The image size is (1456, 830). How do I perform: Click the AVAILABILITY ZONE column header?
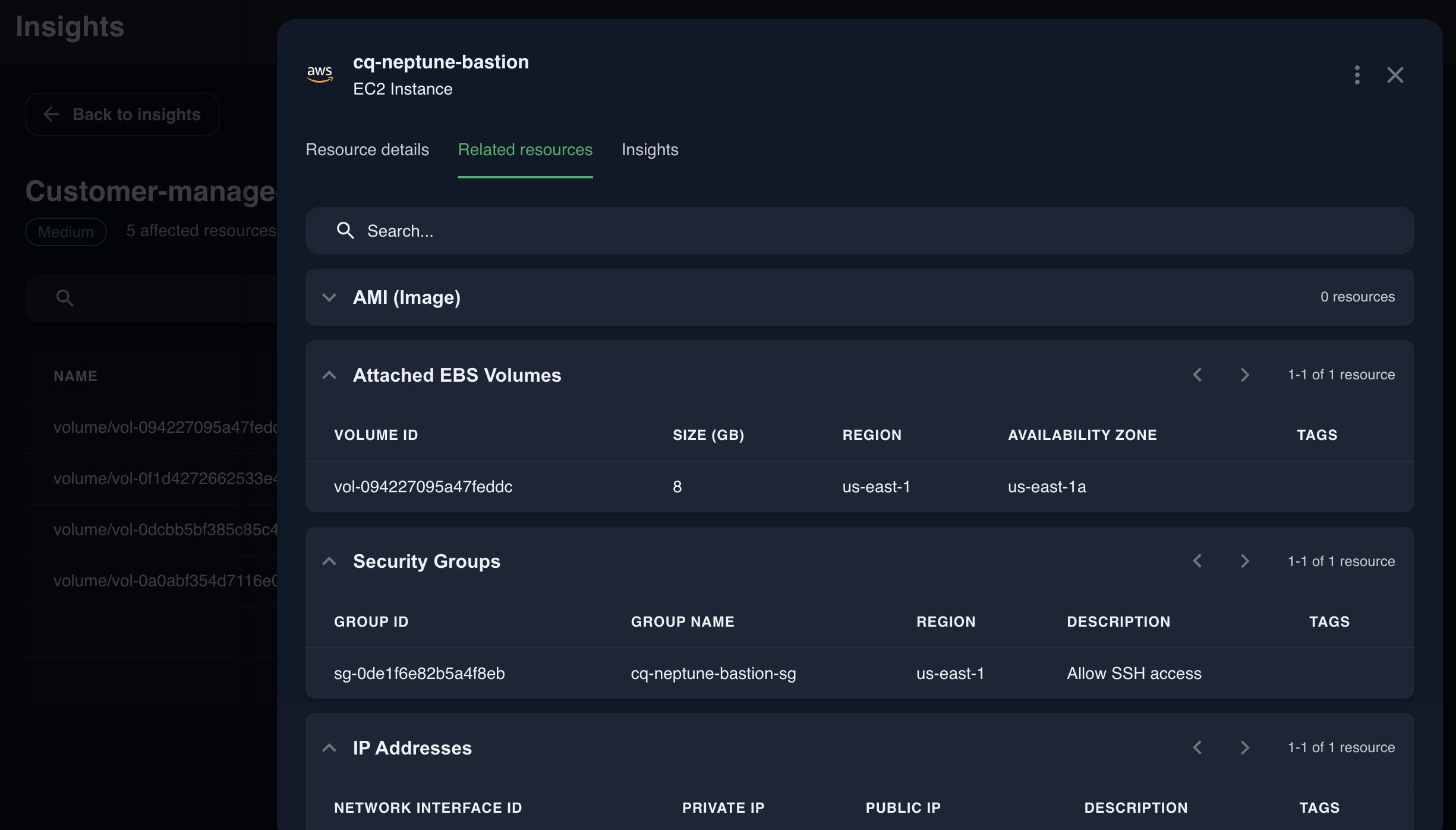pyautogui.click(x=1082, y=435)
